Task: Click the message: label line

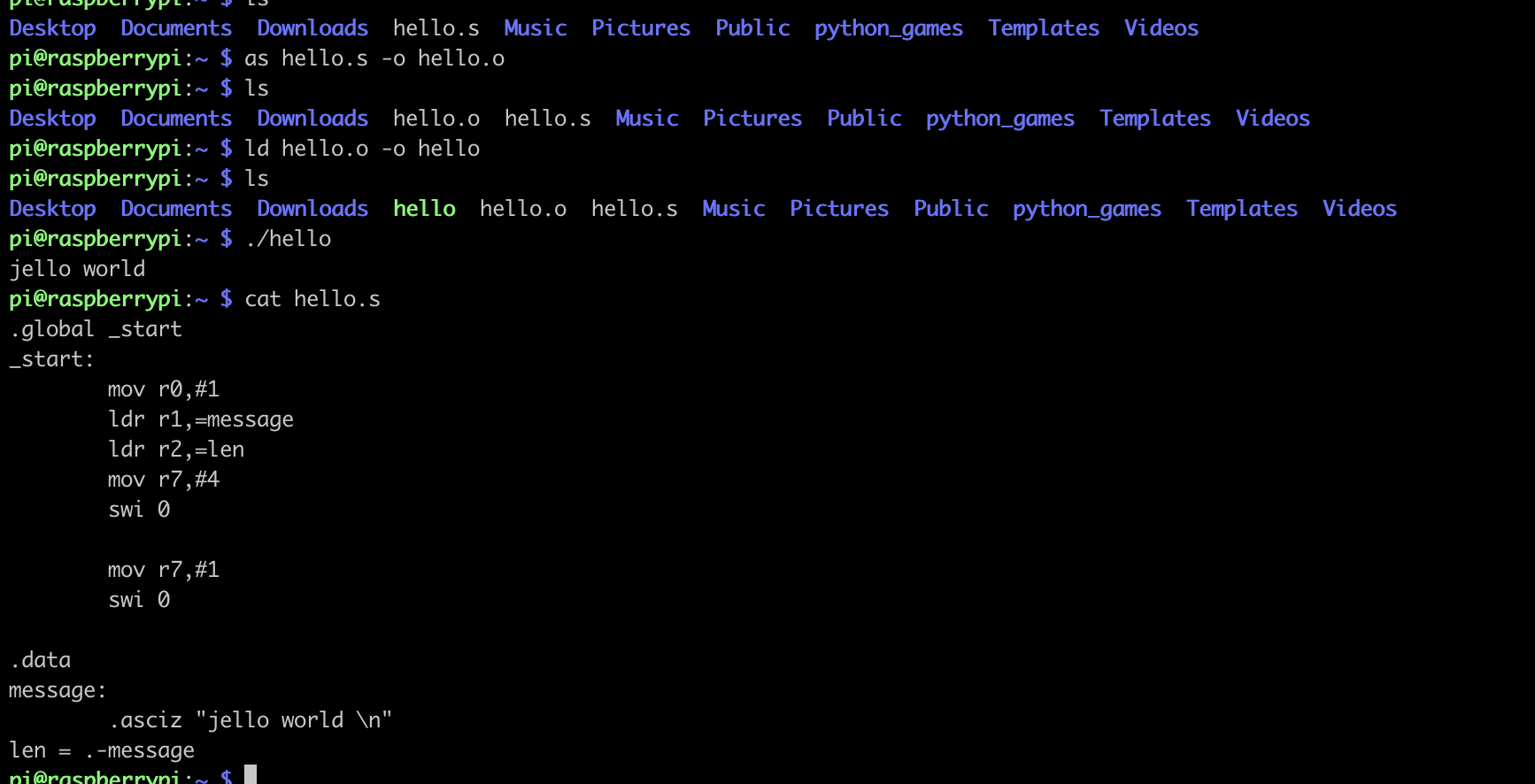Action: [x=58, y=690]
